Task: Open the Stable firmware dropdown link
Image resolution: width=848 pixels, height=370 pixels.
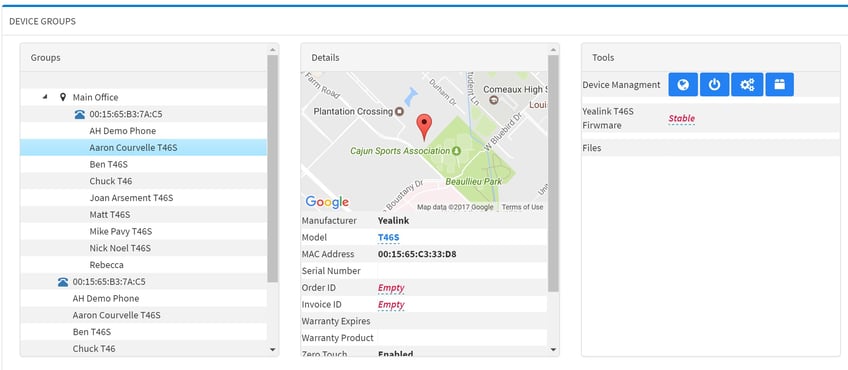Action: (x=681, y=118)
